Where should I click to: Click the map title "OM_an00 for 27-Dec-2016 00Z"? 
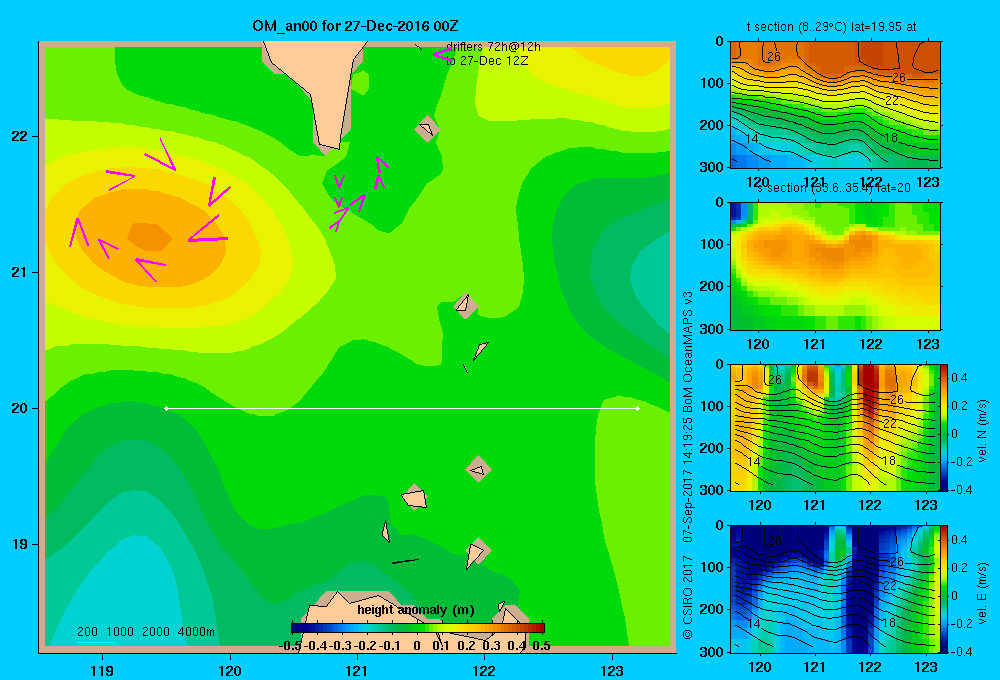(x=355, y=26)
